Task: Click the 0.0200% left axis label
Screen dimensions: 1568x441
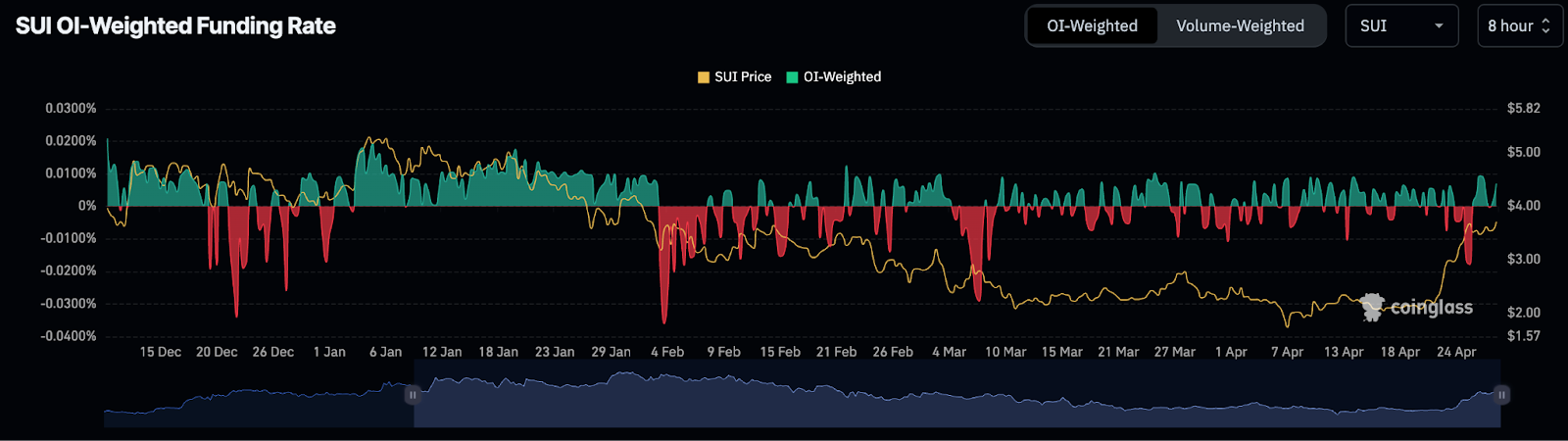Action: click(71, 141)
